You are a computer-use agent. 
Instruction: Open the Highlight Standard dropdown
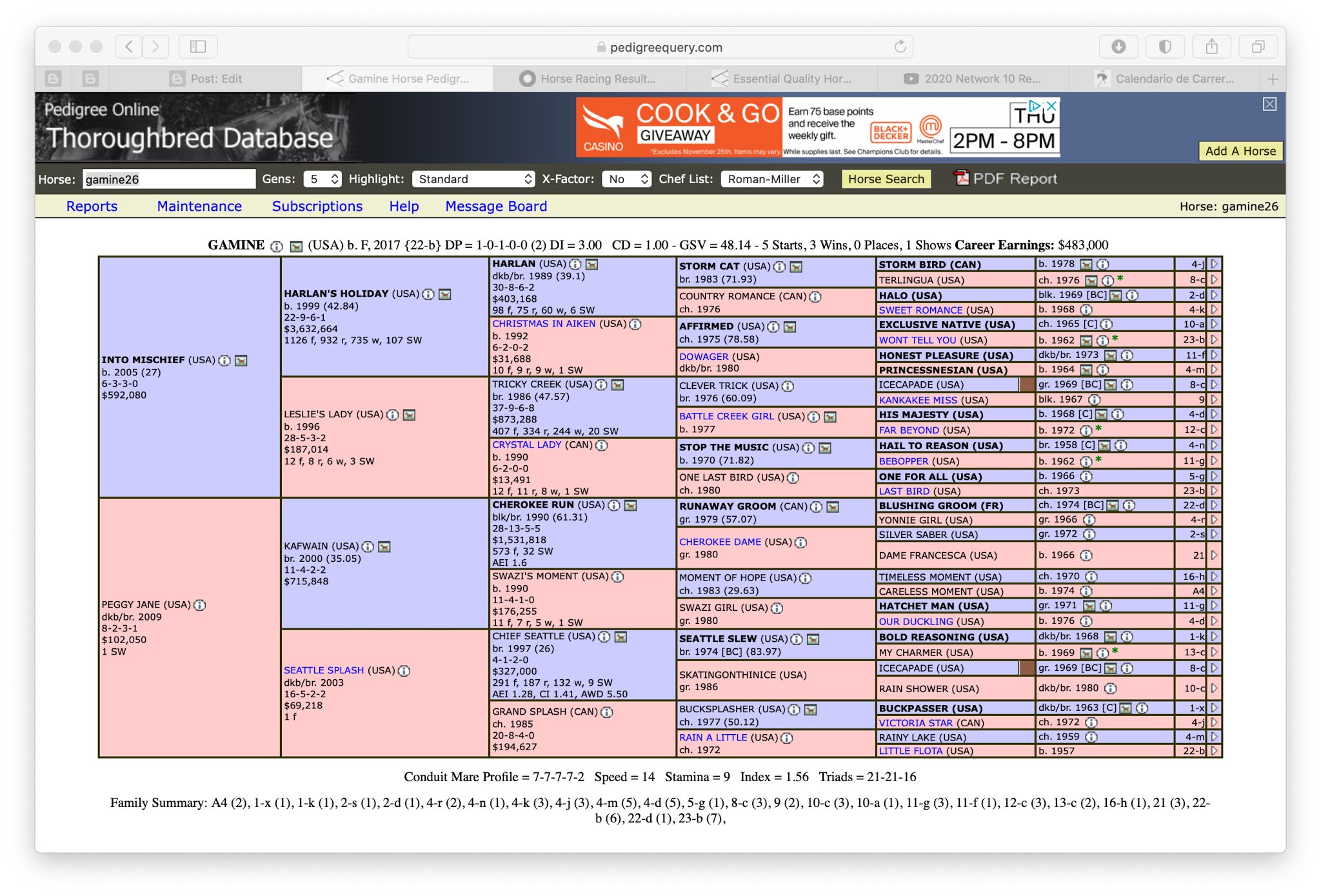474,179
